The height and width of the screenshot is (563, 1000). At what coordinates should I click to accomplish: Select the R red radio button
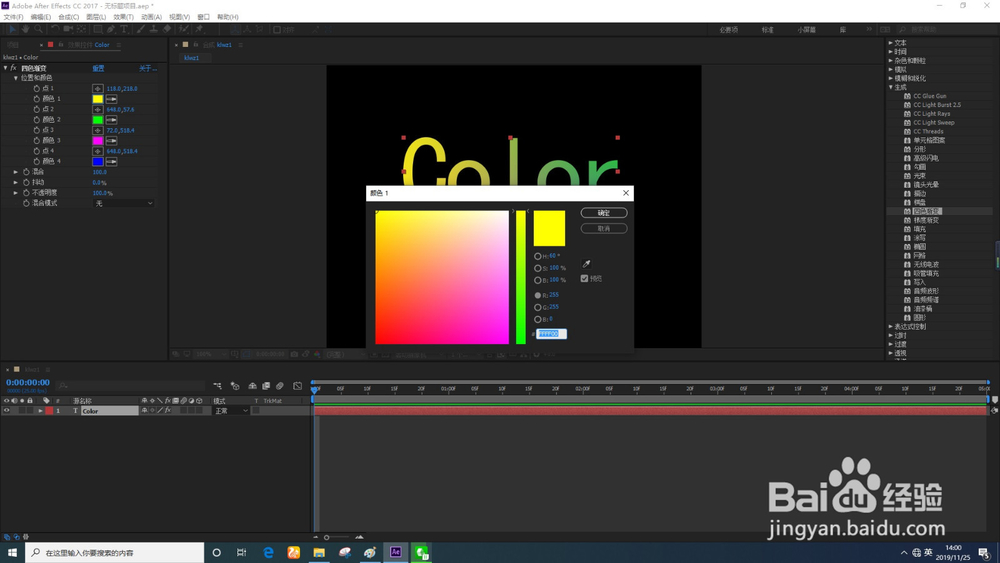[538, 295]
